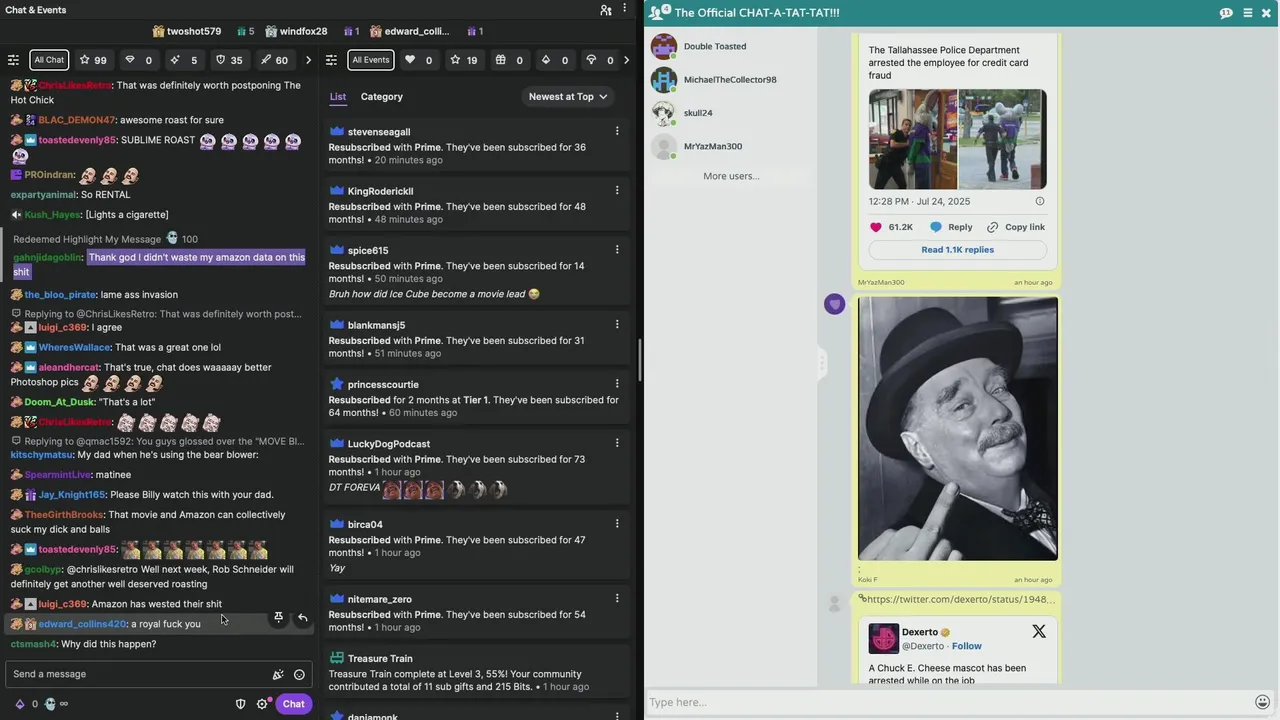Viewport: 1280px width, 720px height.
Task: Open the celebration icon in message box
Action: pyautogui.click(x=278, y=674)
